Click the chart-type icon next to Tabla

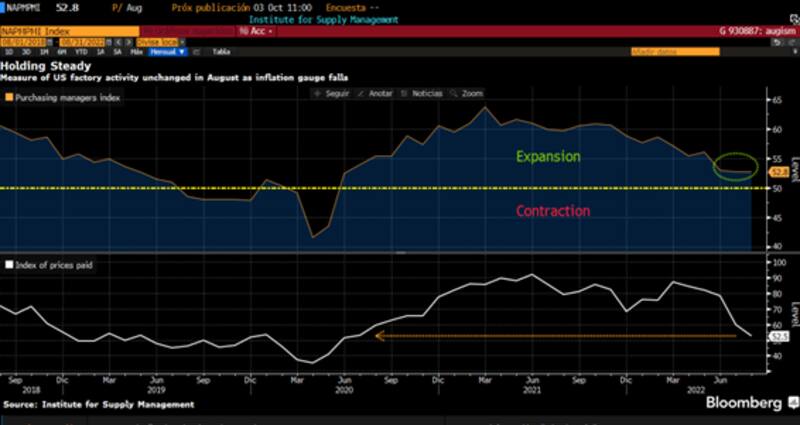[x=196, y=51]
